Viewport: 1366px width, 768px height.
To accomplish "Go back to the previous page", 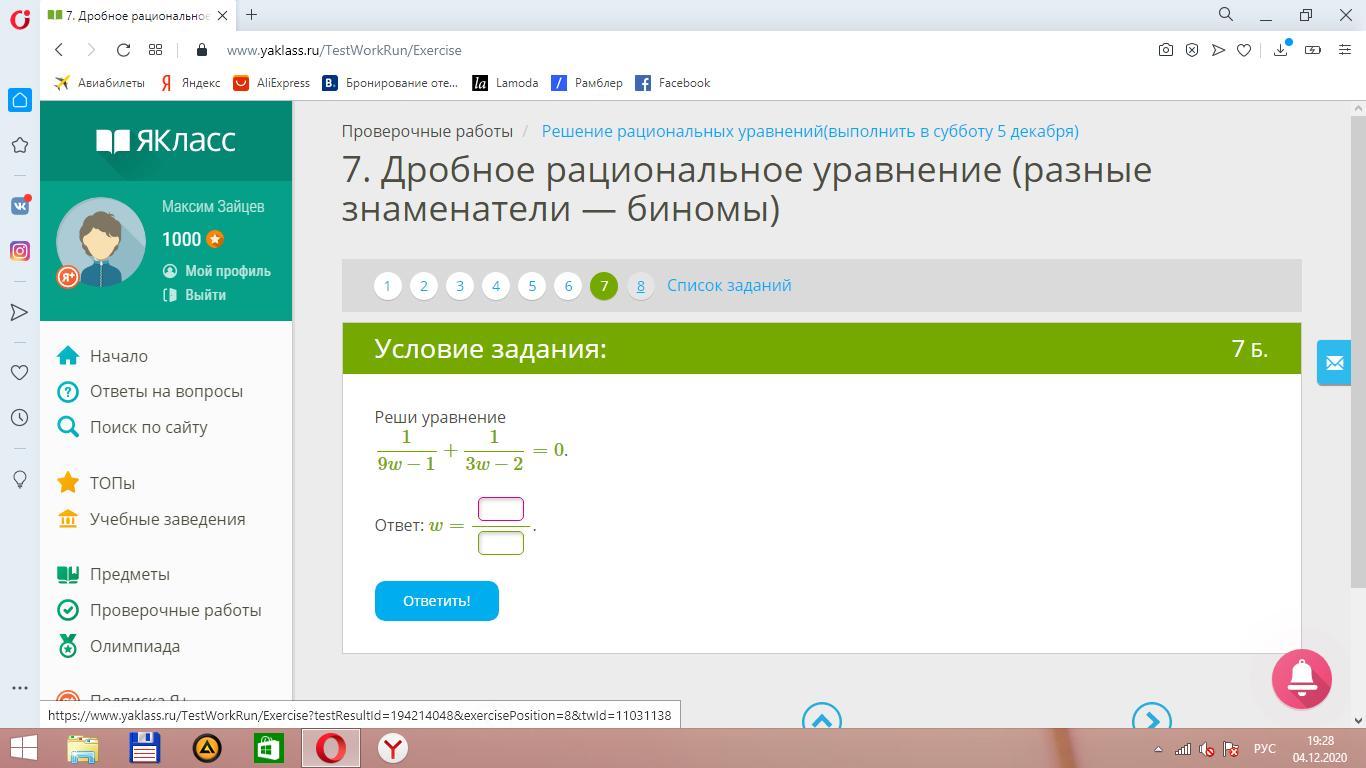I will click(x=59, y=50).
